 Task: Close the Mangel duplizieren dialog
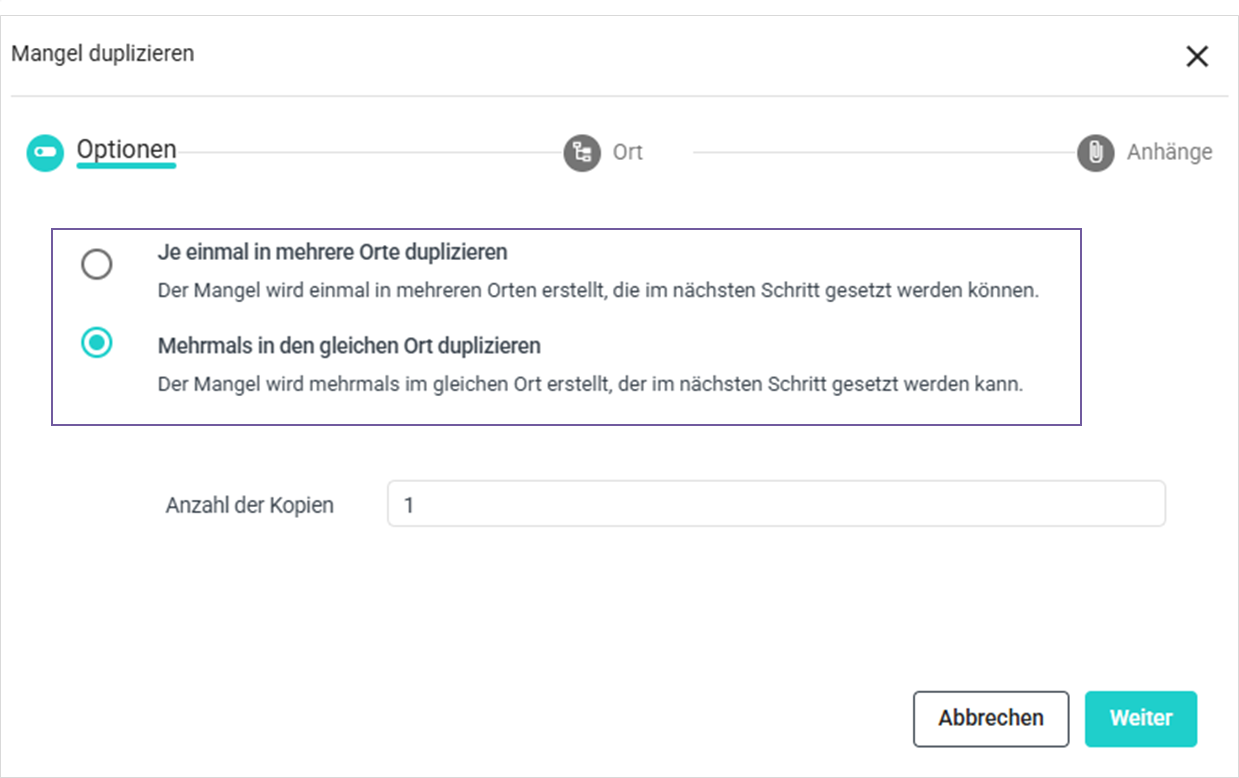[x=1197, y=57]
